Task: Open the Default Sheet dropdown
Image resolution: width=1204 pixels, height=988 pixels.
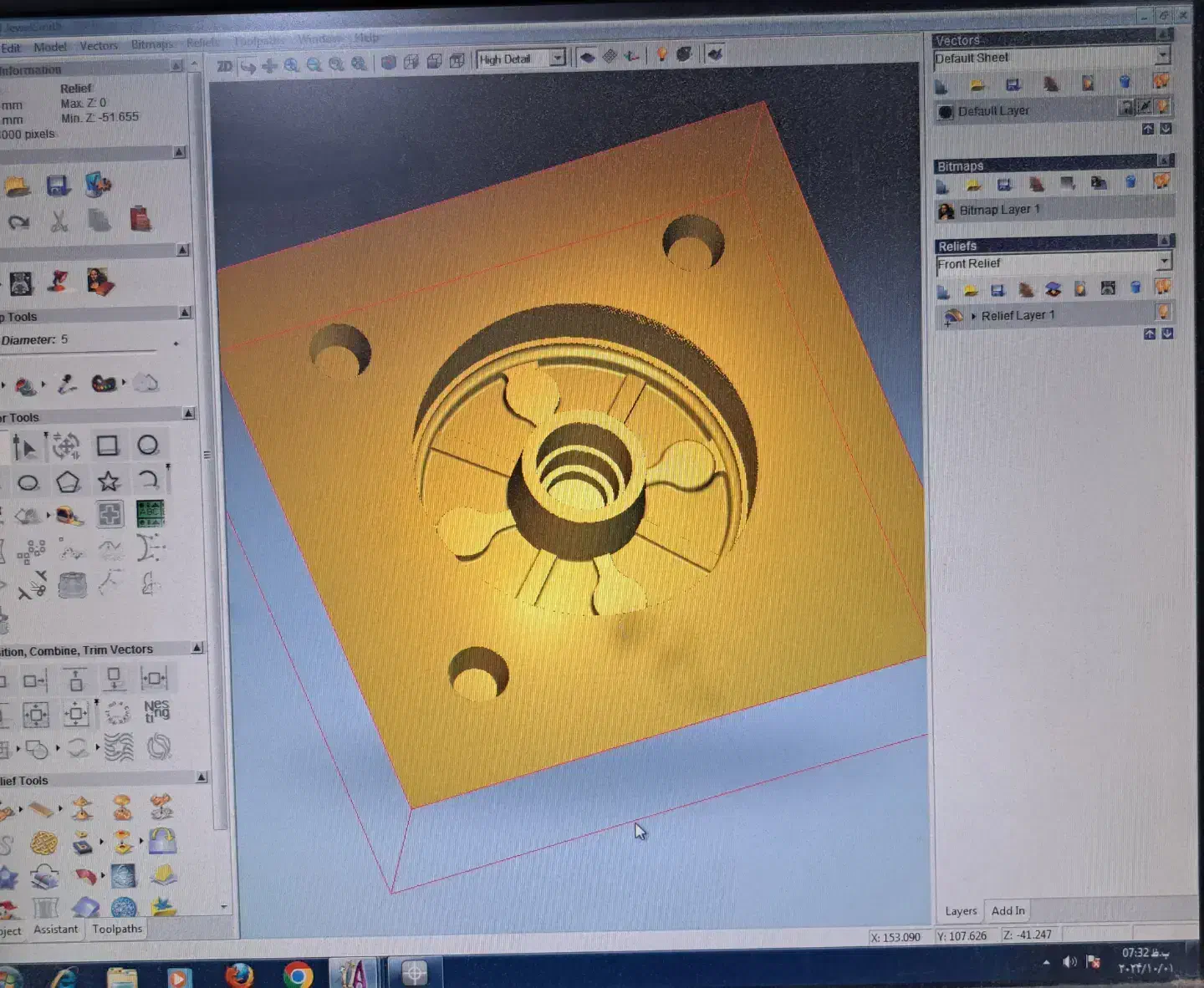Action: point(1162,56)
